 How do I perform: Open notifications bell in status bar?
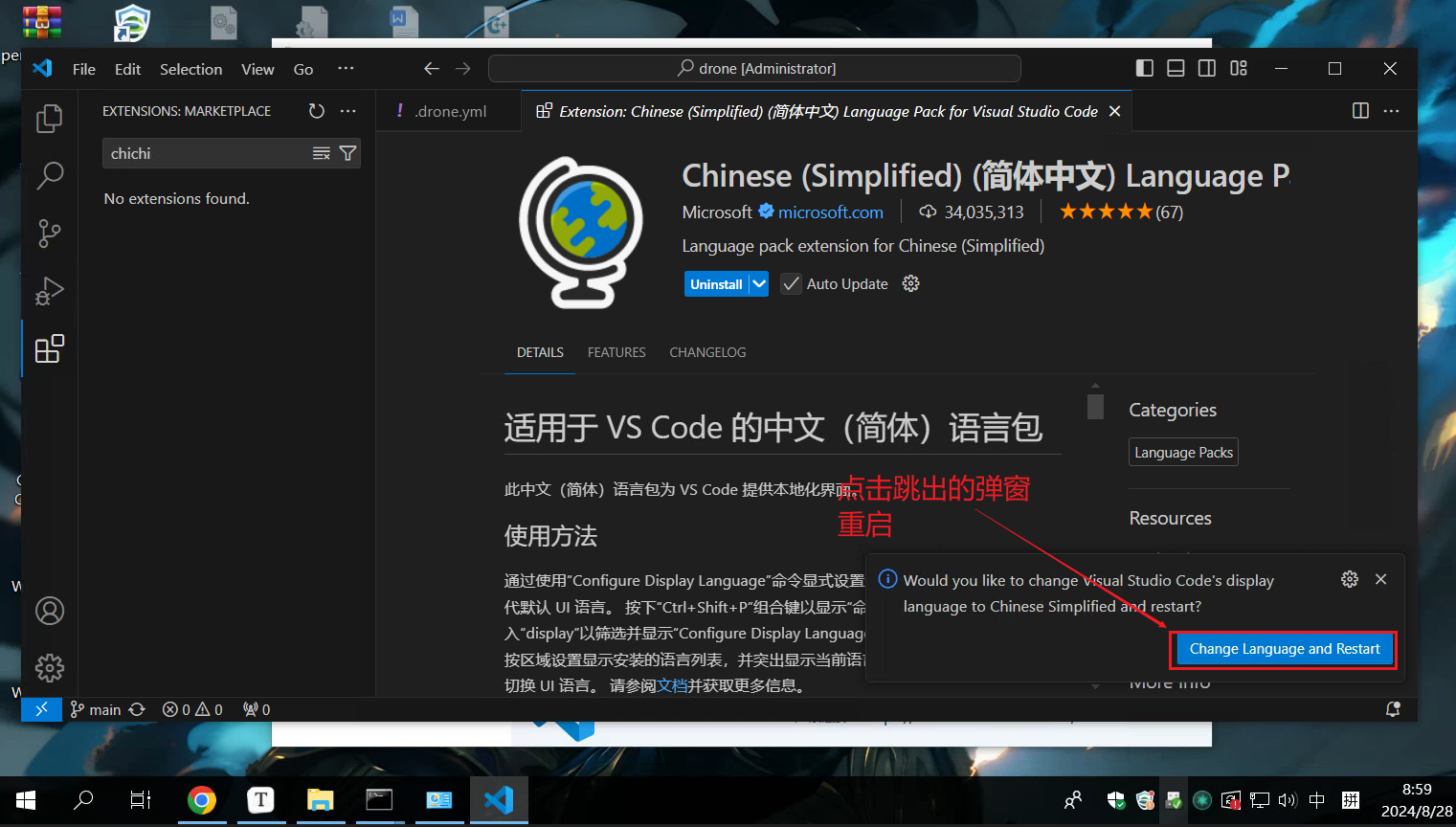[x=1393, y=709]
